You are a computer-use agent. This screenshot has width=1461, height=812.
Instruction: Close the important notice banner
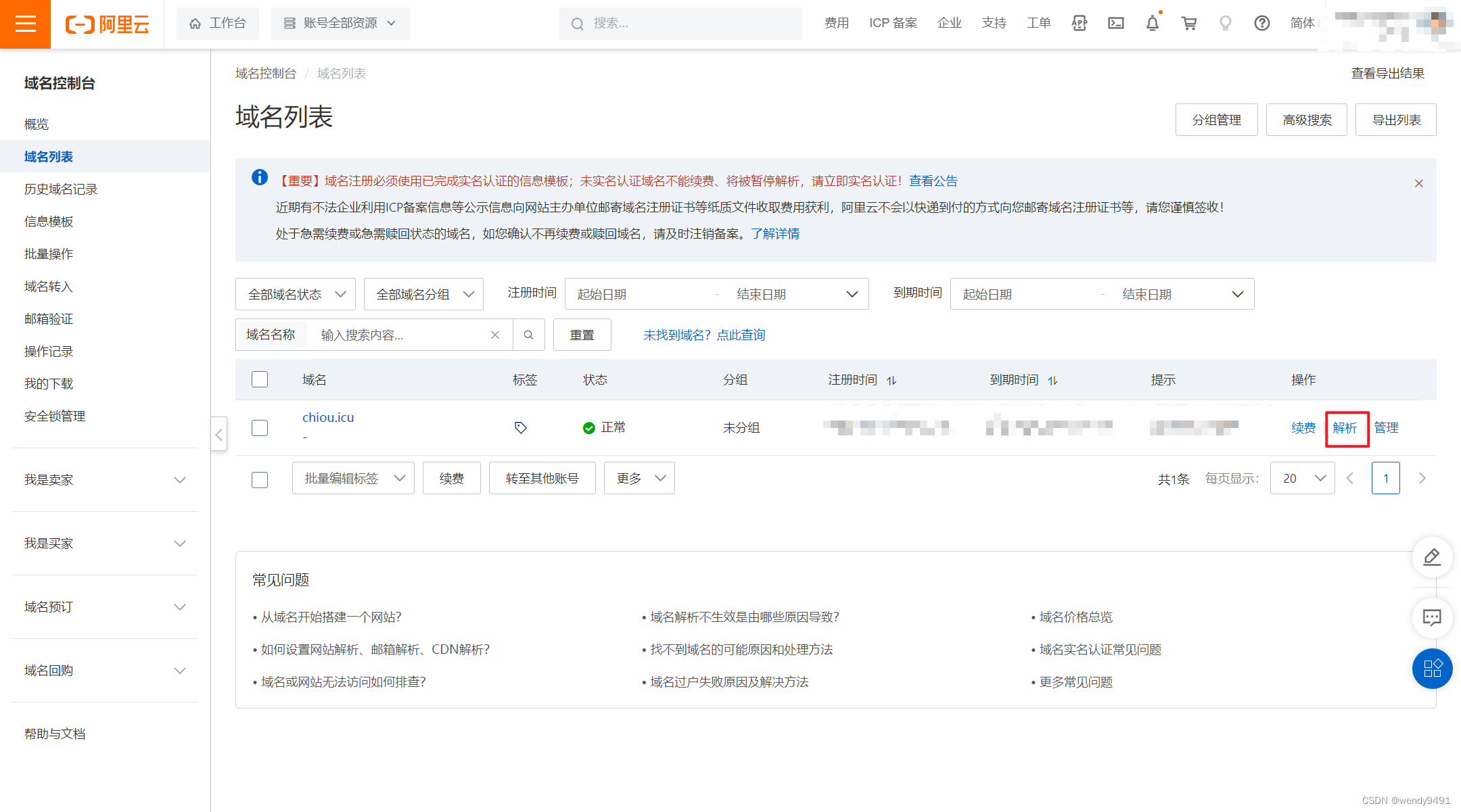coord(1419,183)
